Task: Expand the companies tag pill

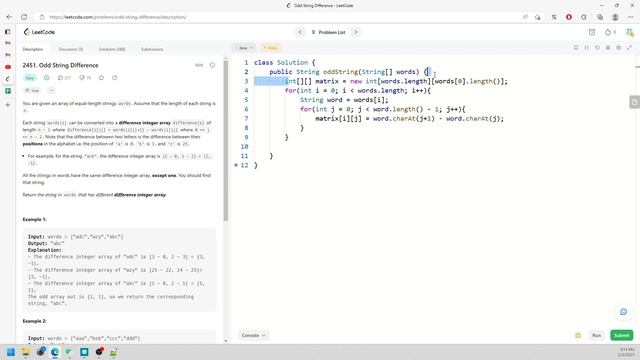Action: tap(32, 90)
